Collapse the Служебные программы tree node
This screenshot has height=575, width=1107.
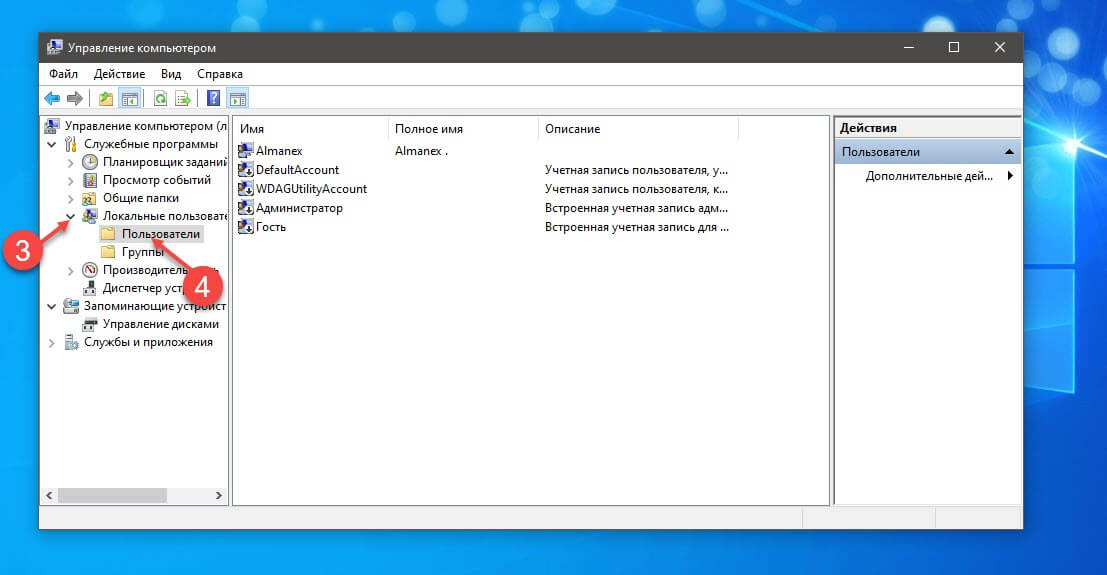pyautogui.click(x=52, y=144)
